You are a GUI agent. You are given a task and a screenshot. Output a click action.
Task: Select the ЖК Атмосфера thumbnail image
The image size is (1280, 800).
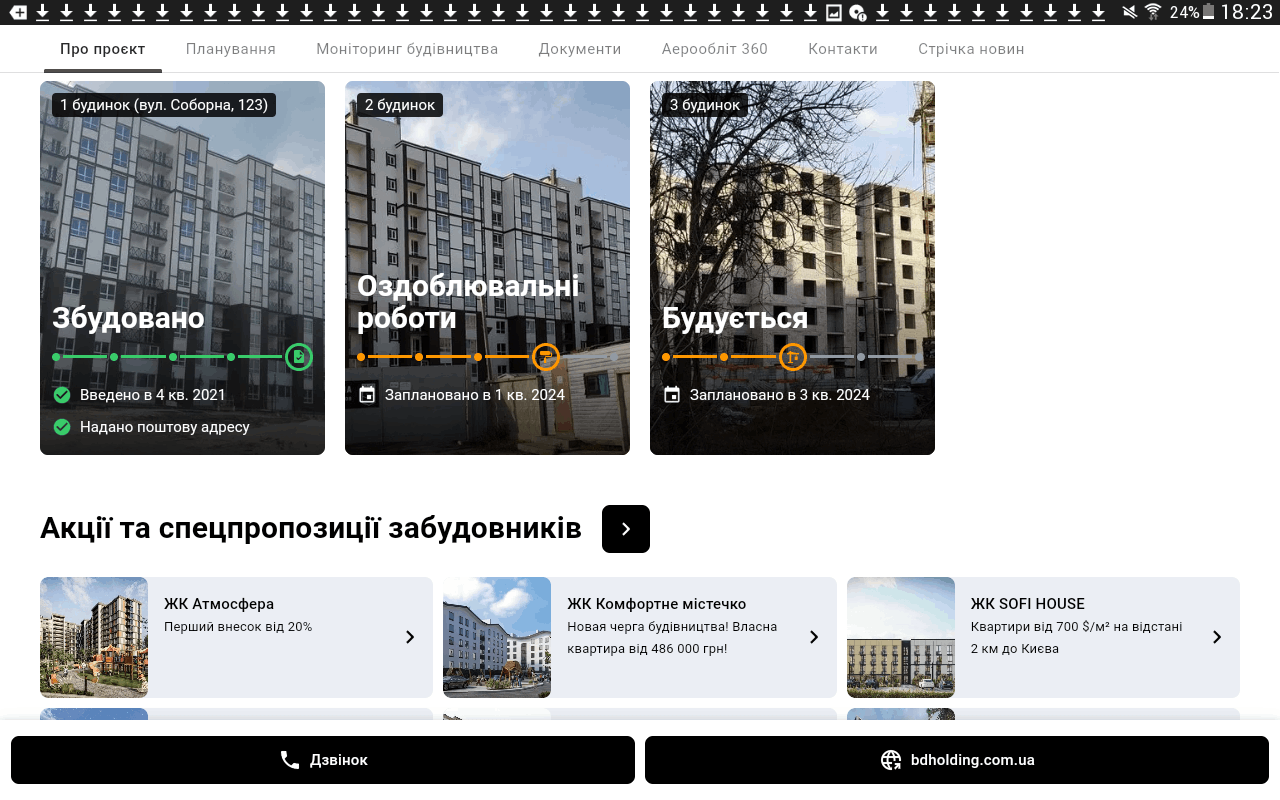(94, 637)
